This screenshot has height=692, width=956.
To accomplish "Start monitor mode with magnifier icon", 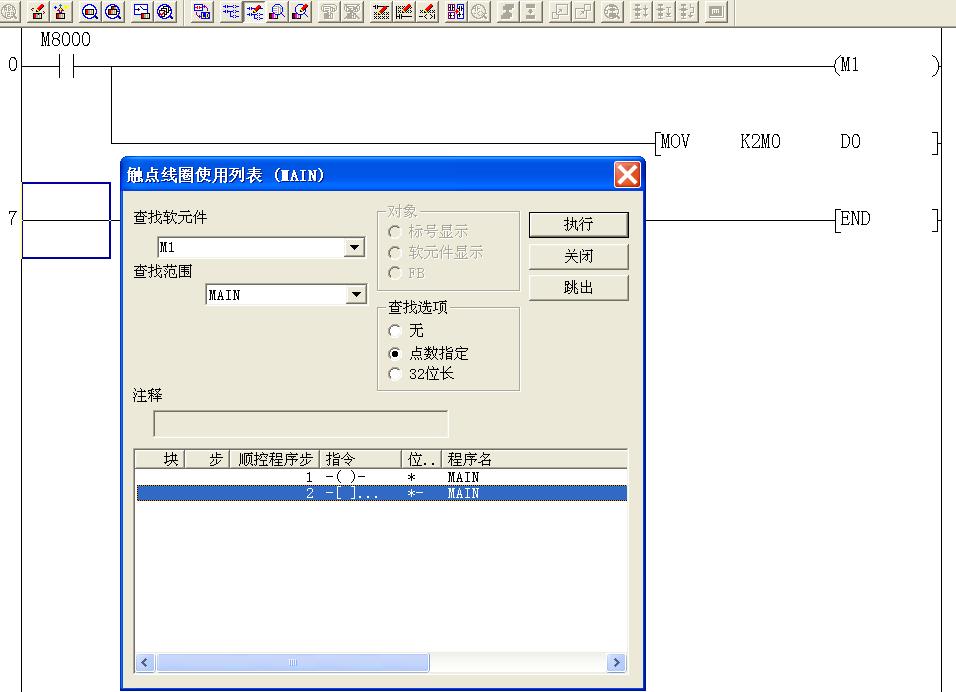I will click(x=277, y=12).
